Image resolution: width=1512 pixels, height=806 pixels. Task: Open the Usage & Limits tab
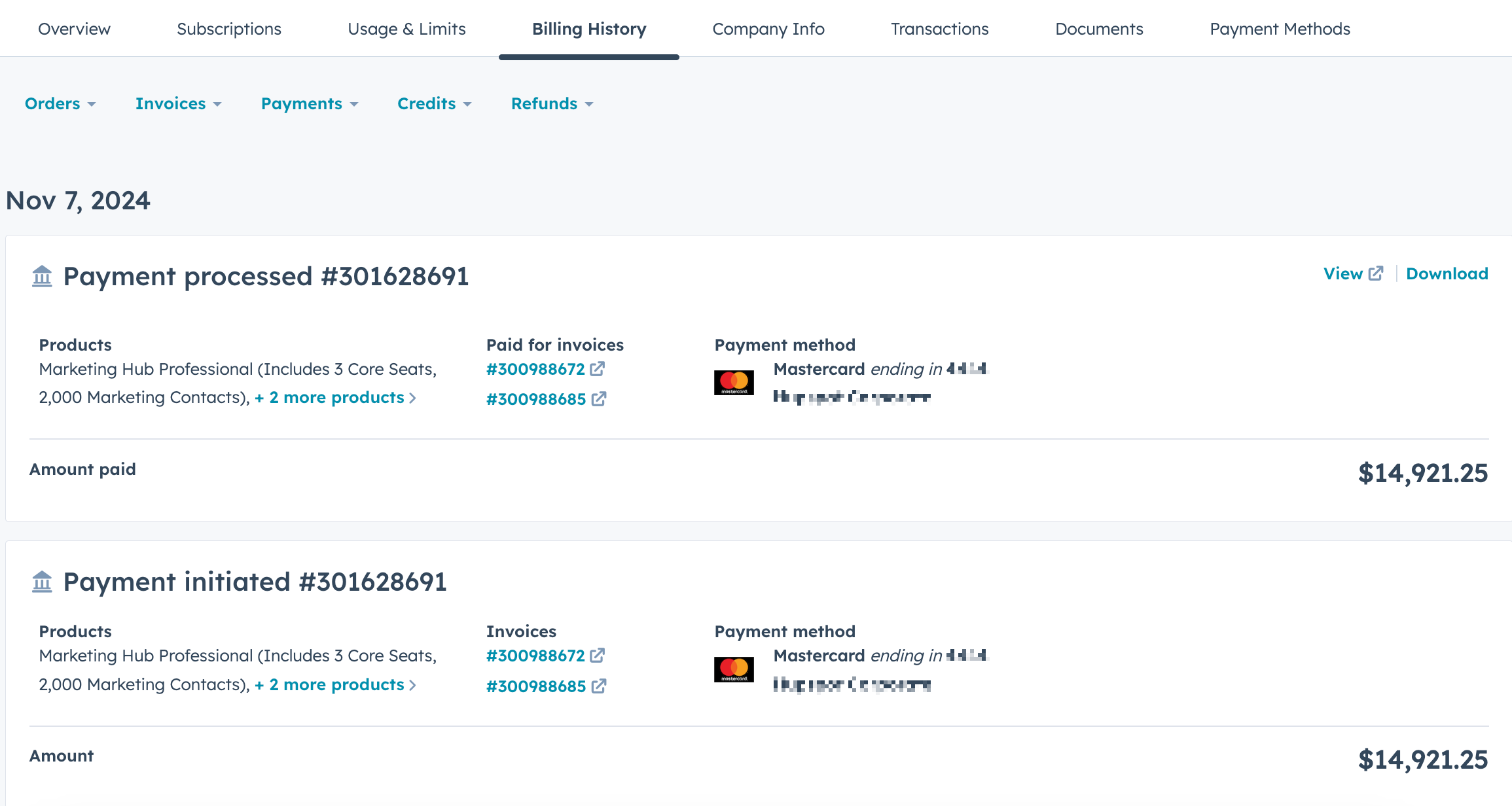point(406,29)
